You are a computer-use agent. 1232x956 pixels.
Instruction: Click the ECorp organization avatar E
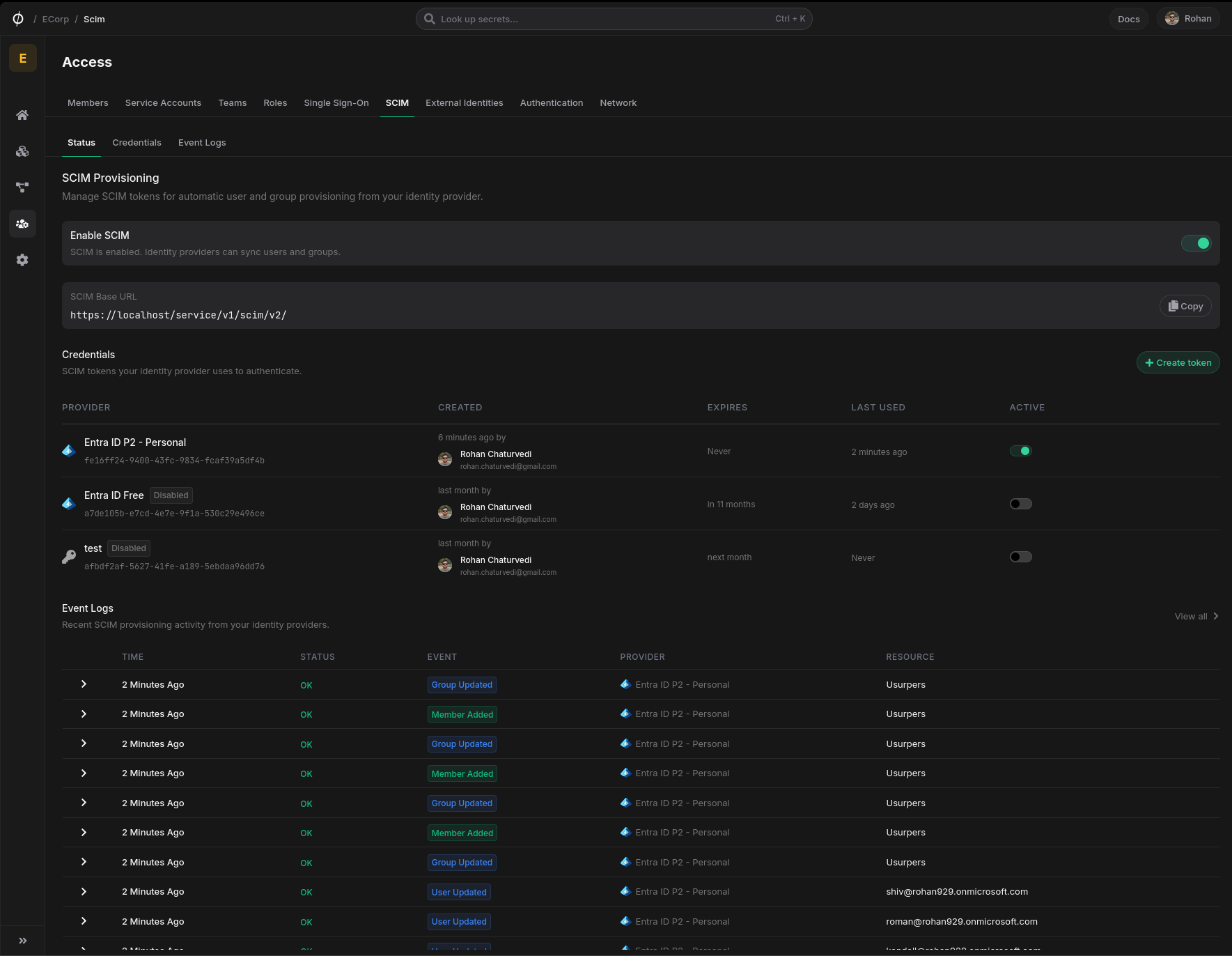(x=23, y=58)
